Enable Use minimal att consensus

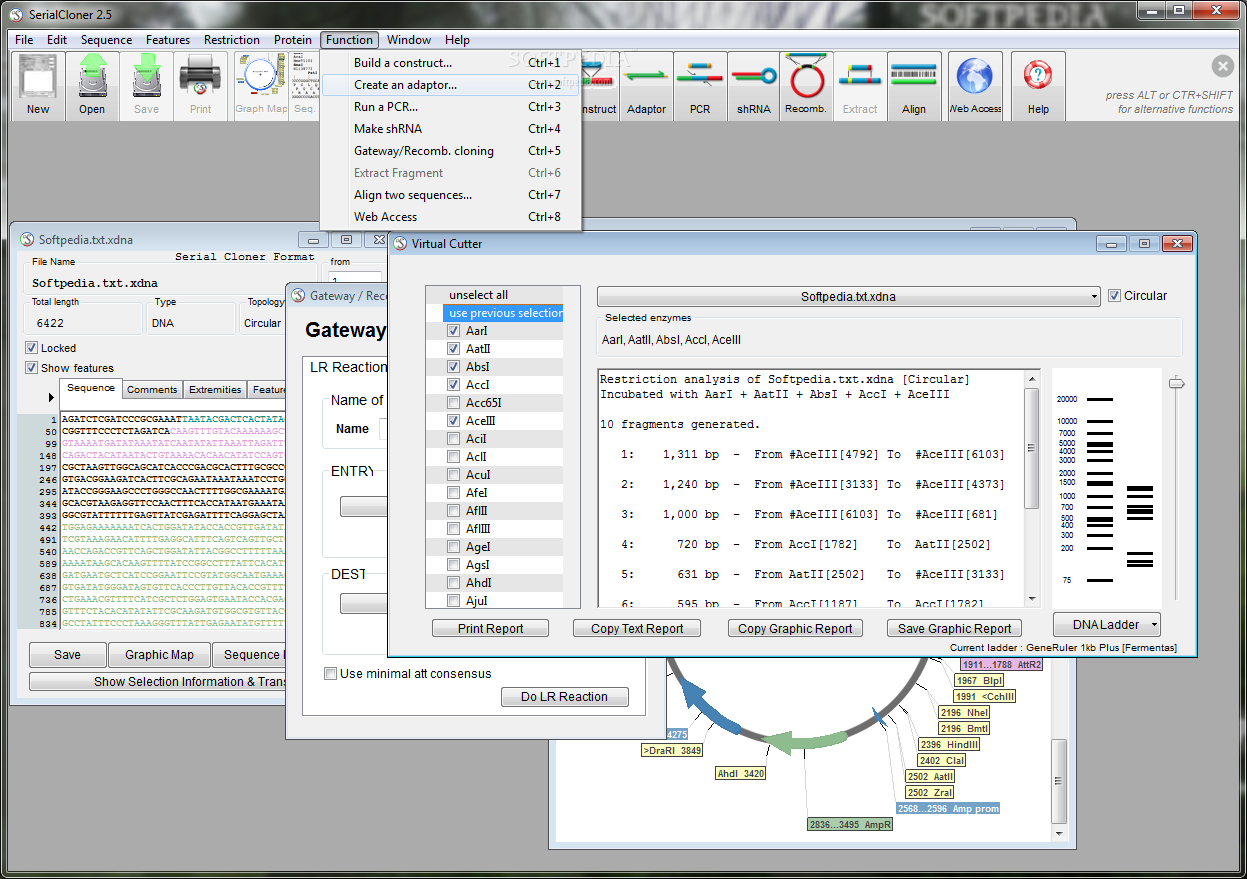point(331,673)
